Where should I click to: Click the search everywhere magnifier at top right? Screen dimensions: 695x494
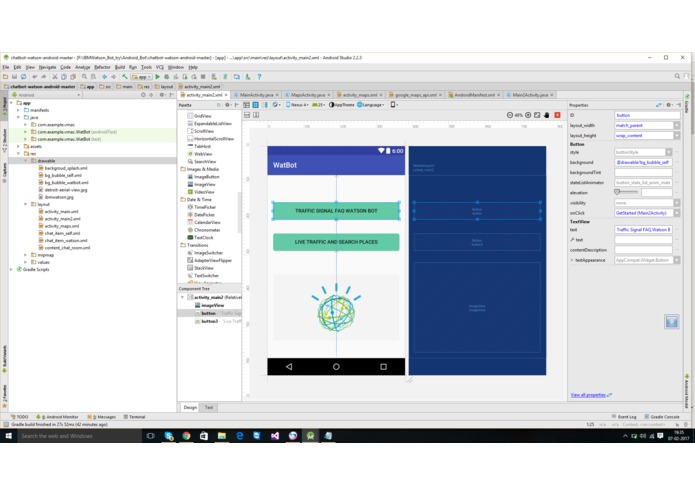click(x=677, y=76)
